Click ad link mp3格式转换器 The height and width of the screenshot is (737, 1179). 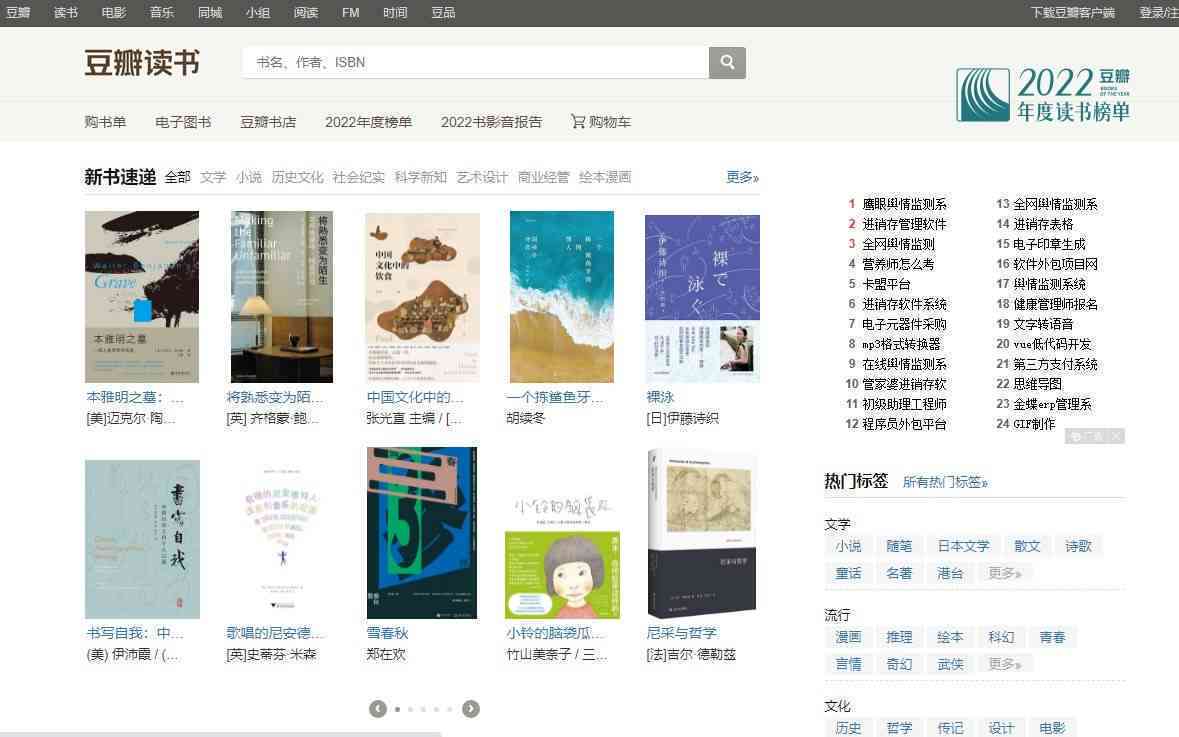click(901, 344)
